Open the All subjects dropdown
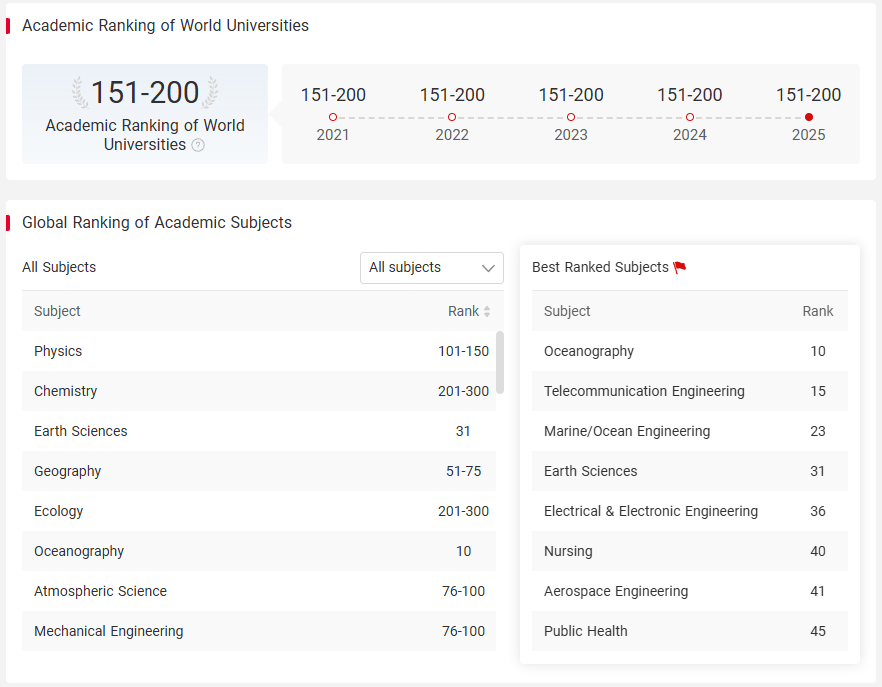The image size is (882, 687). click(431, 268)
